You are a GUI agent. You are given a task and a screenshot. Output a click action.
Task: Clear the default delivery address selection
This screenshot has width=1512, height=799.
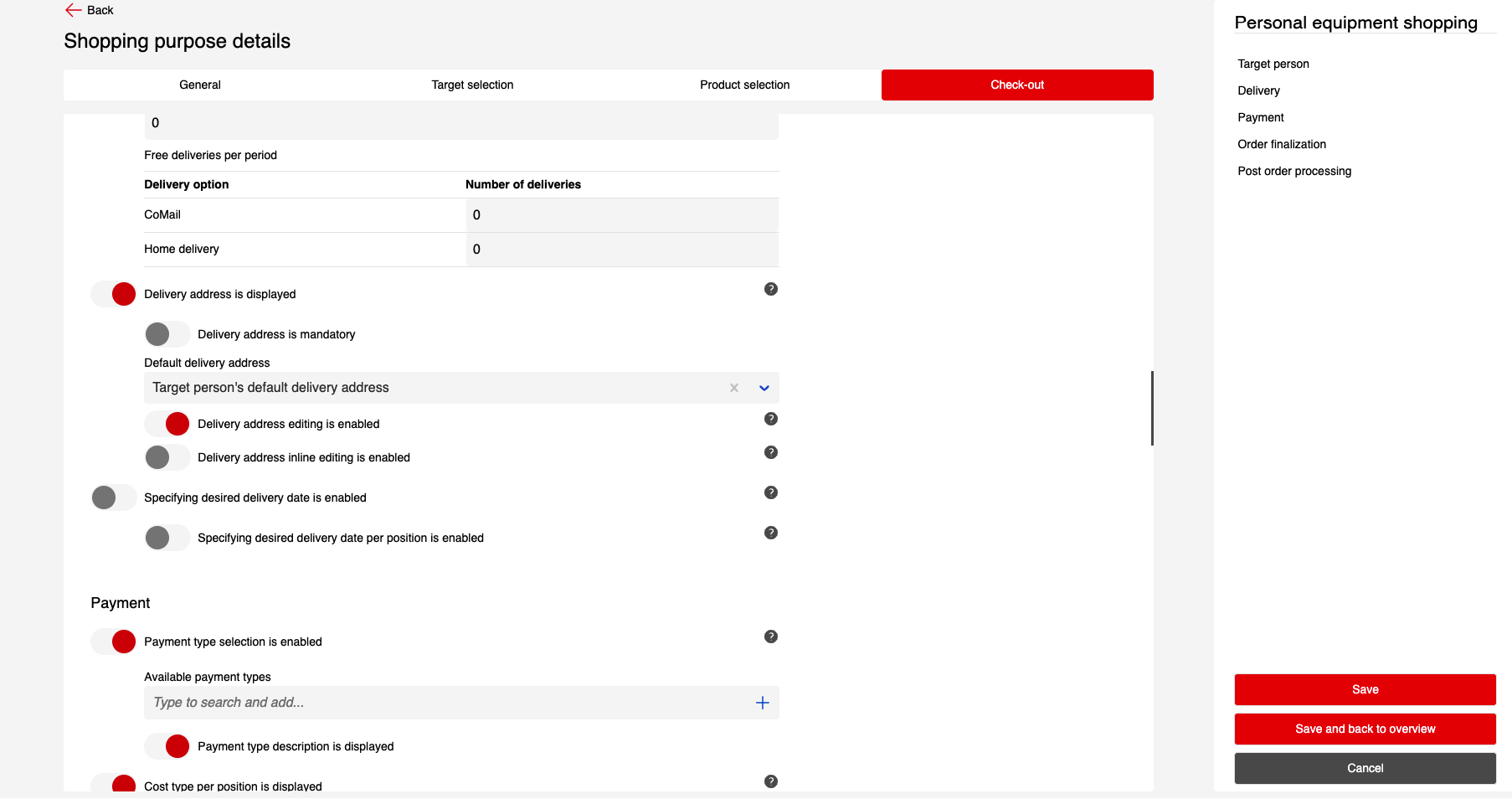click(733, 388)
